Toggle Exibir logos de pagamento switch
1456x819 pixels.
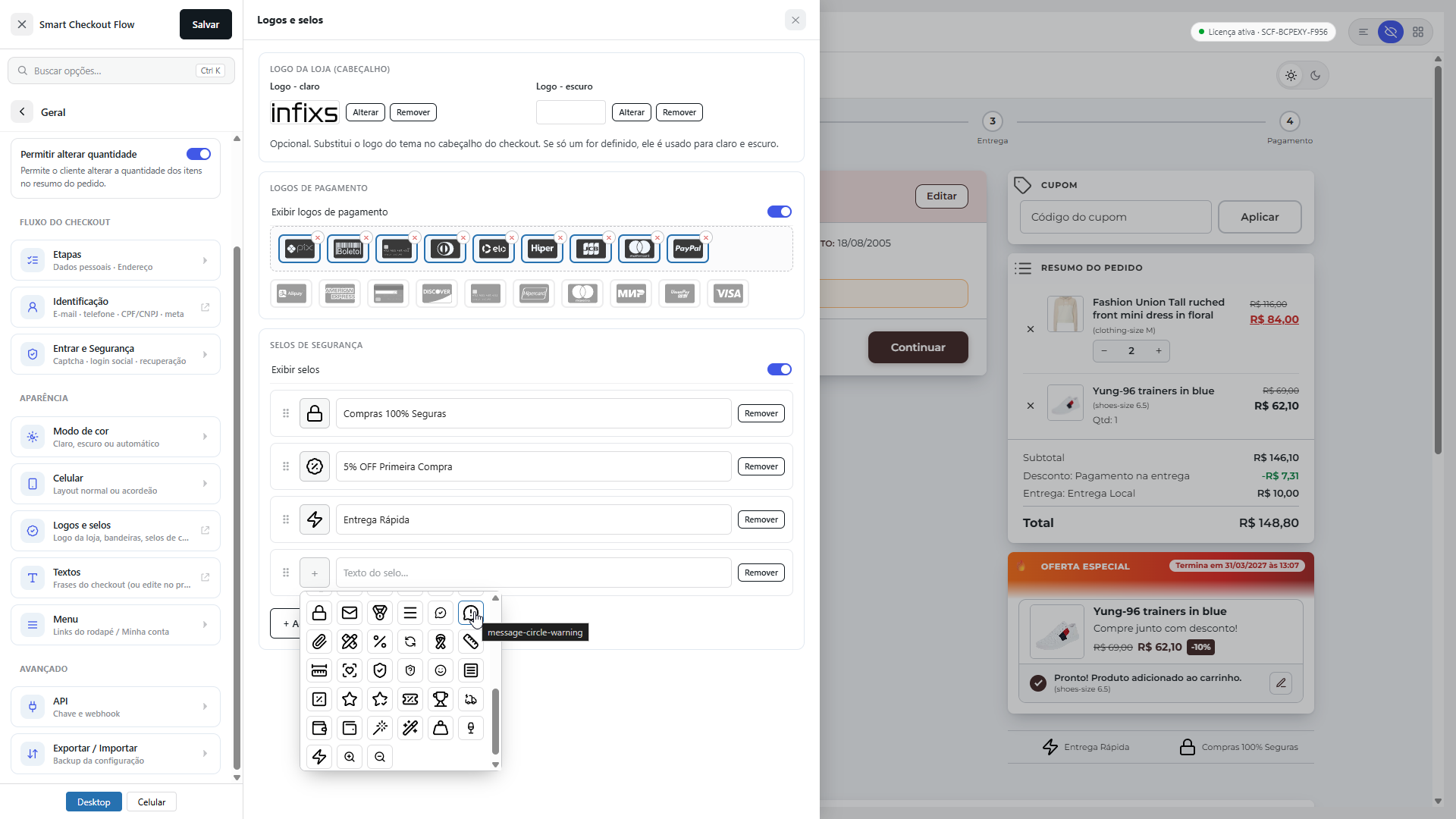(779, 212)
